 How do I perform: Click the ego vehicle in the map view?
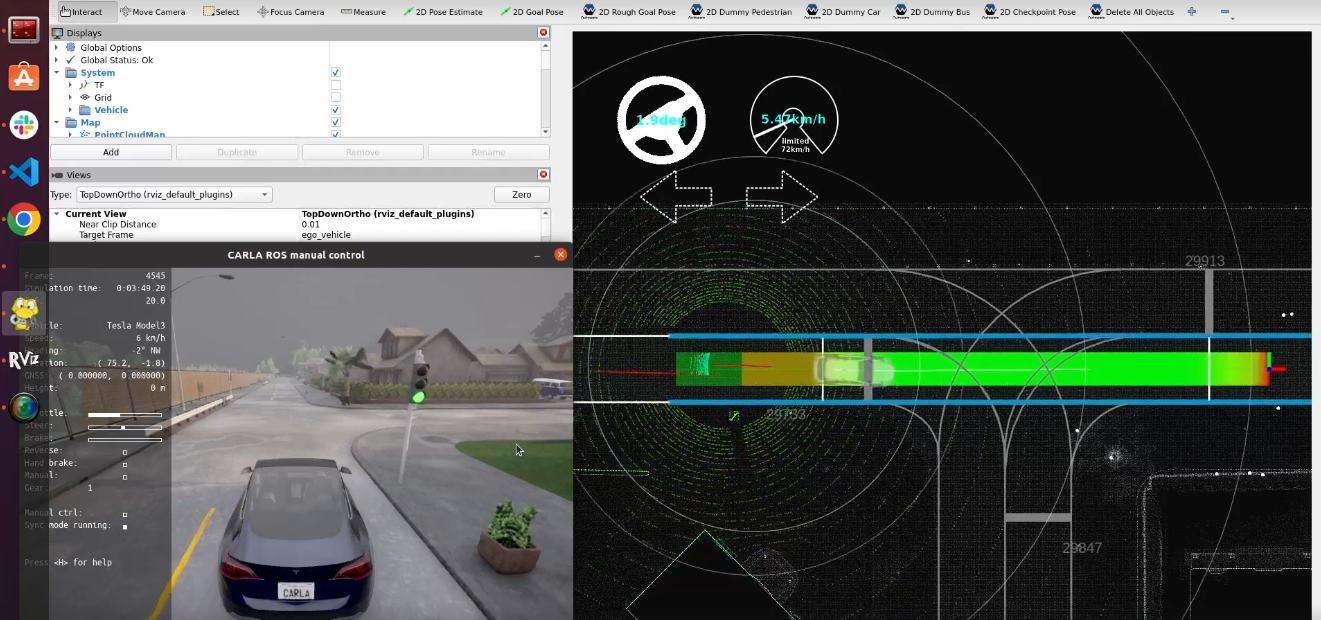[854, 371]
